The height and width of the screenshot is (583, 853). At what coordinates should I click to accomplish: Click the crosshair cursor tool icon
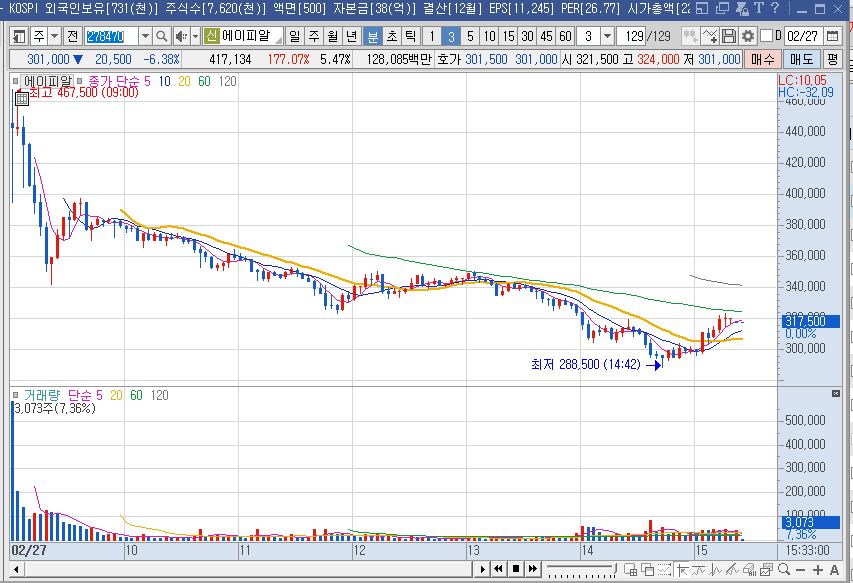pos(682,570)
